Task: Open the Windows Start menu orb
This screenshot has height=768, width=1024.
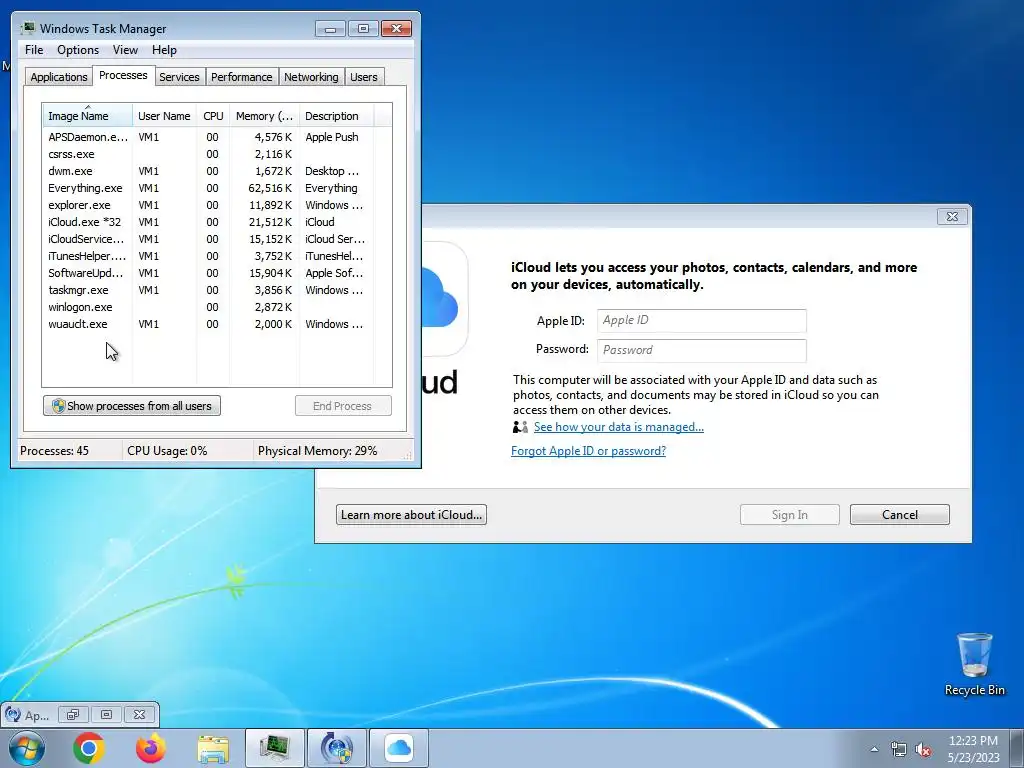Action: click(x=27, y=748)
